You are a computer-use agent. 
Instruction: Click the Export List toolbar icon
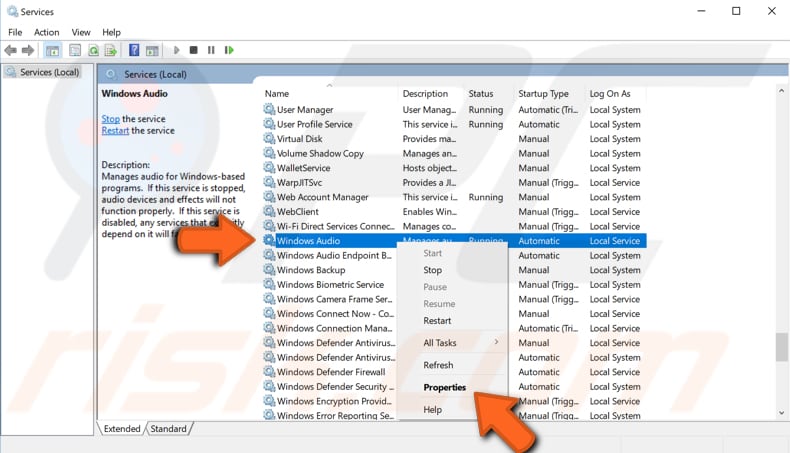click(110, 50)
